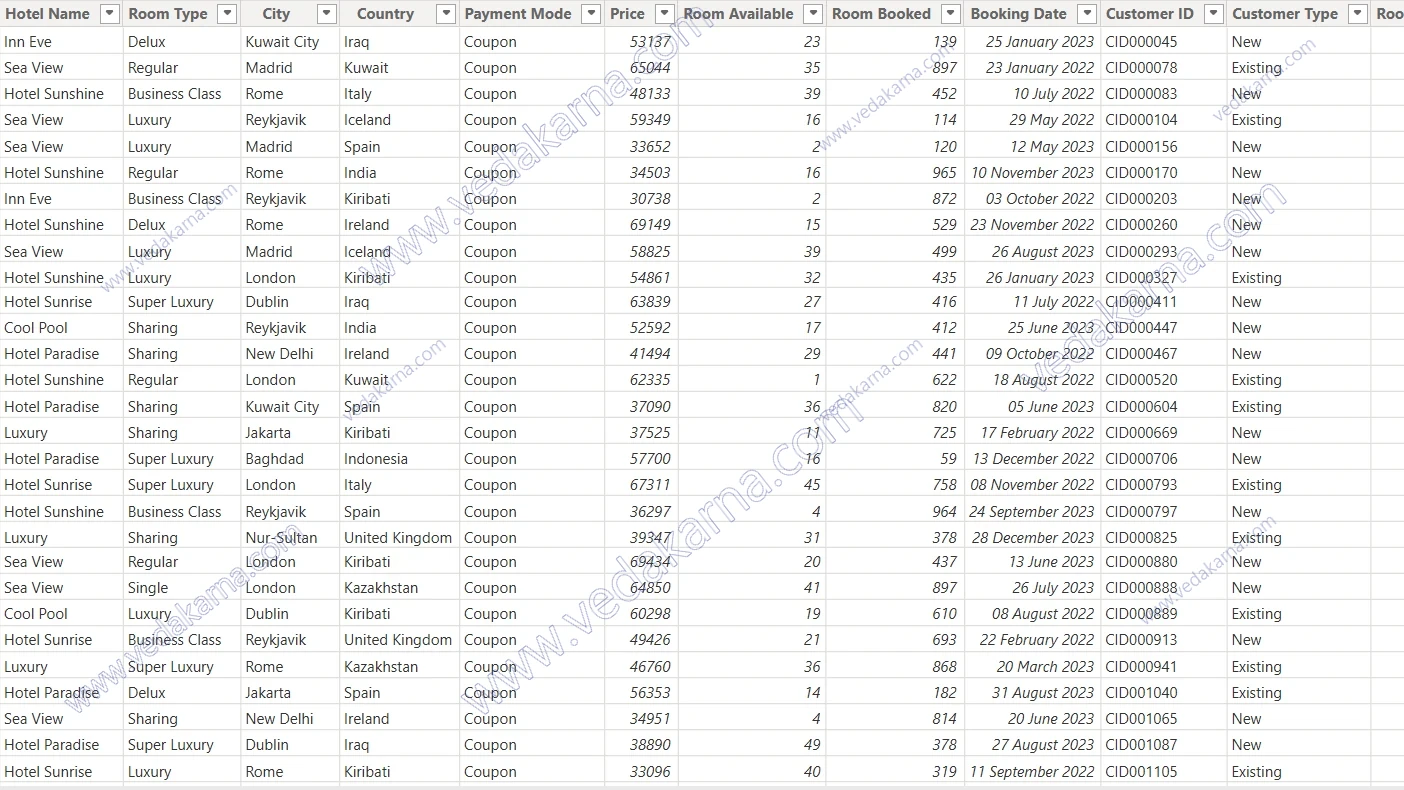Viewport: 1404px width, 790px height.
Task: Open the Hotel Name column filter dropdown
Action: click(x=110, y=14)
